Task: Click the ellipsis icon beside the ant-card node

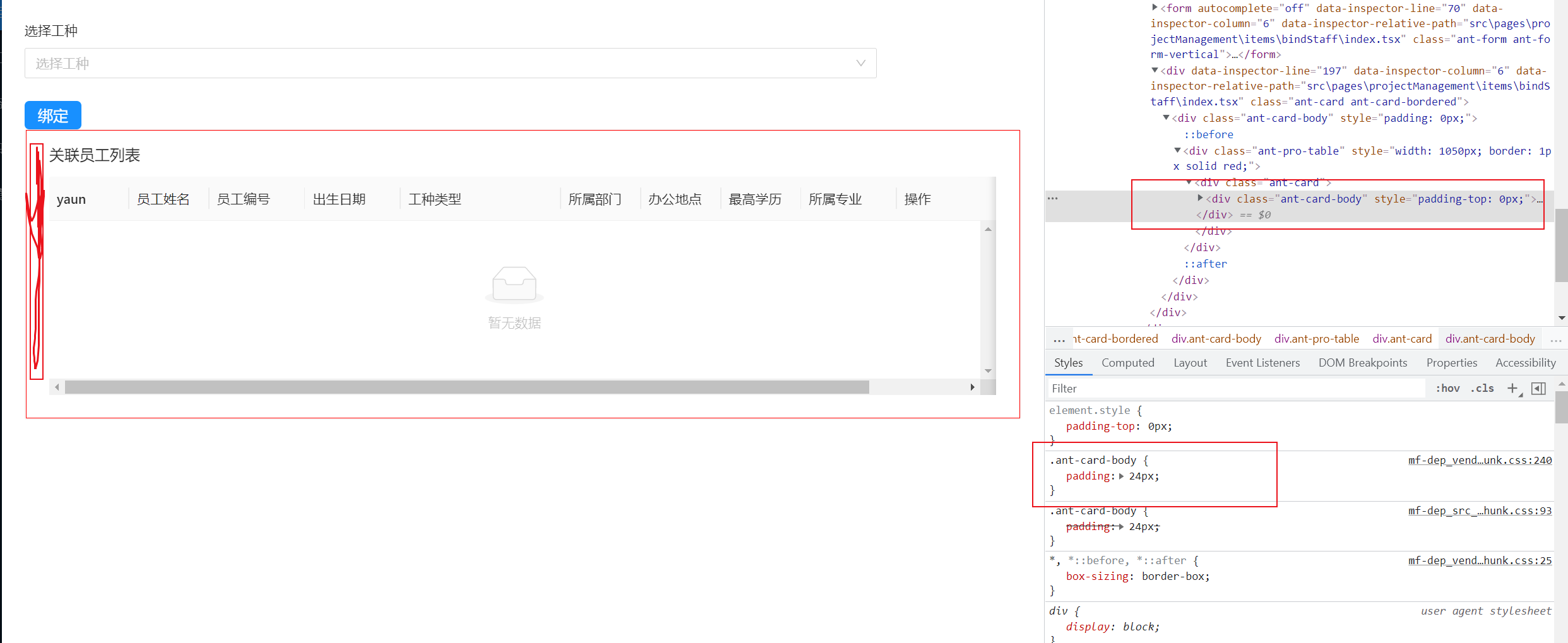Action: click(1052, 198)
